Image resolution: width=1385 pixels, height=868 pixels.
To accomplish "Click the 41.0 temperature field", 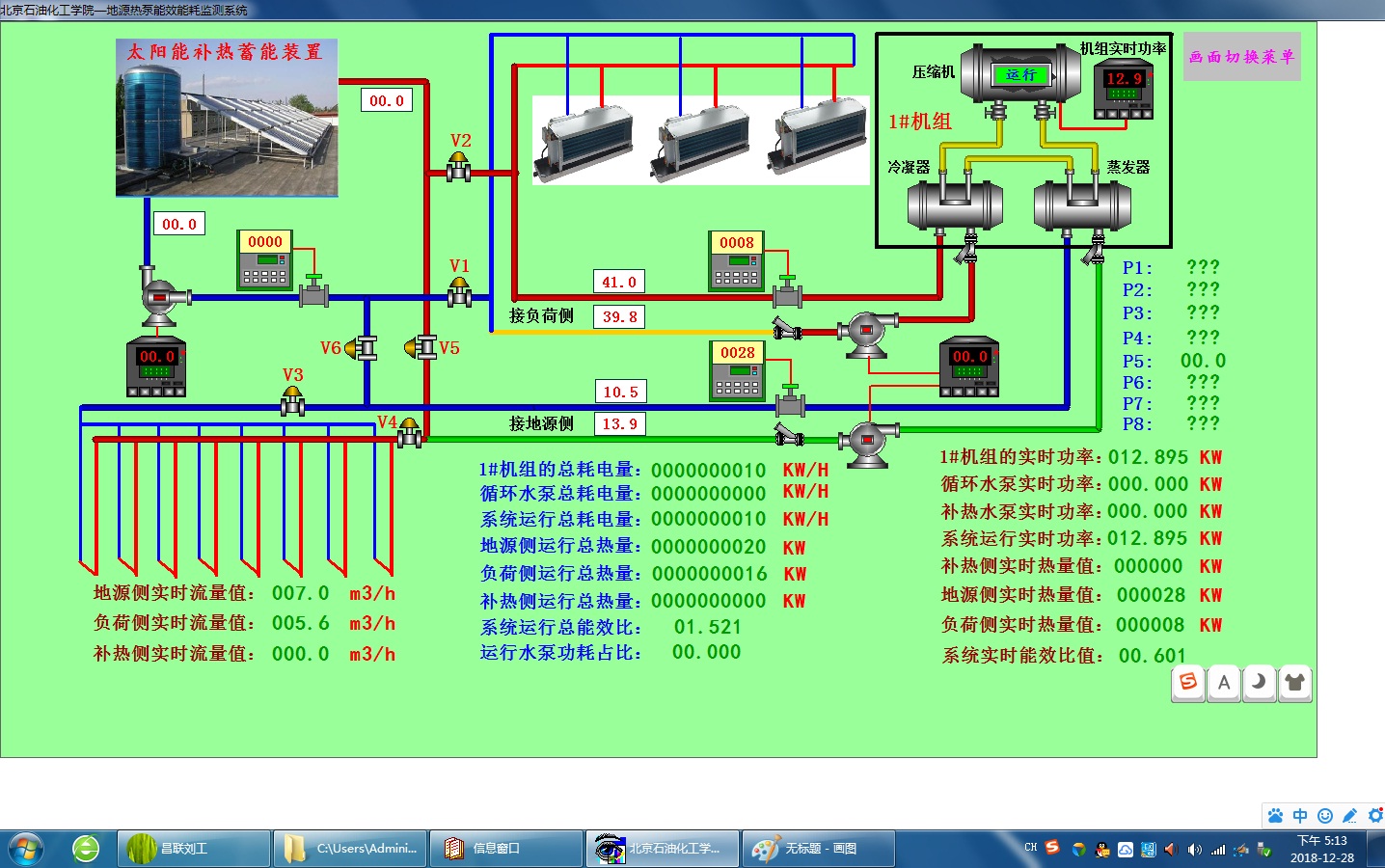I will click(x=618, y=282).
